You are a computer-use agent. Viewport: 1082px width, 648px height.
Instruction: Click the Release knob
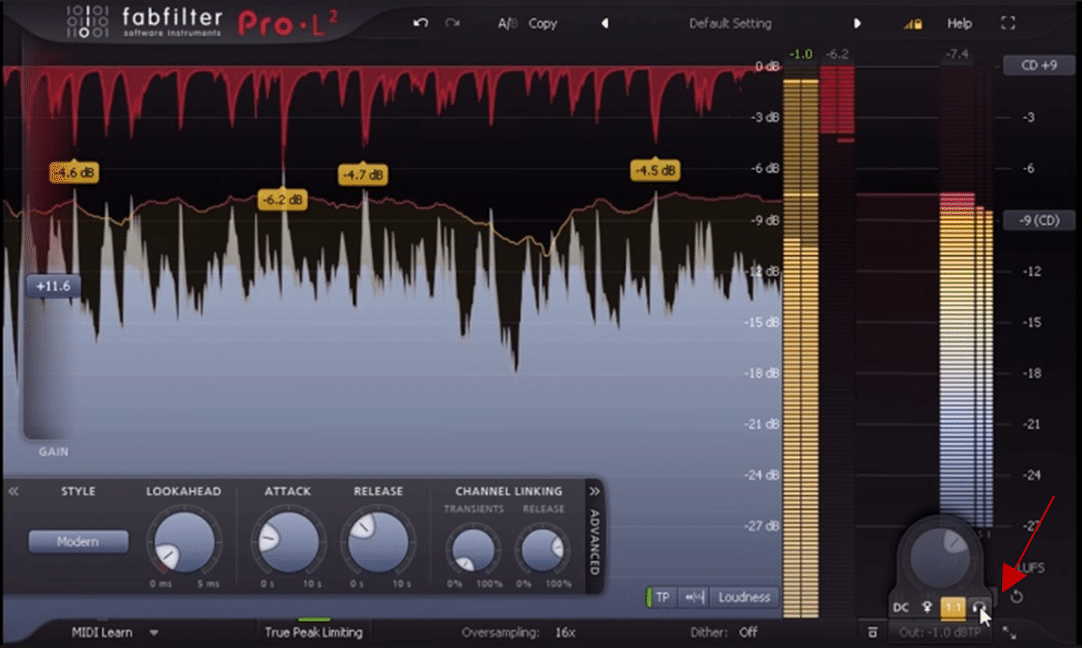coord(378,542)
